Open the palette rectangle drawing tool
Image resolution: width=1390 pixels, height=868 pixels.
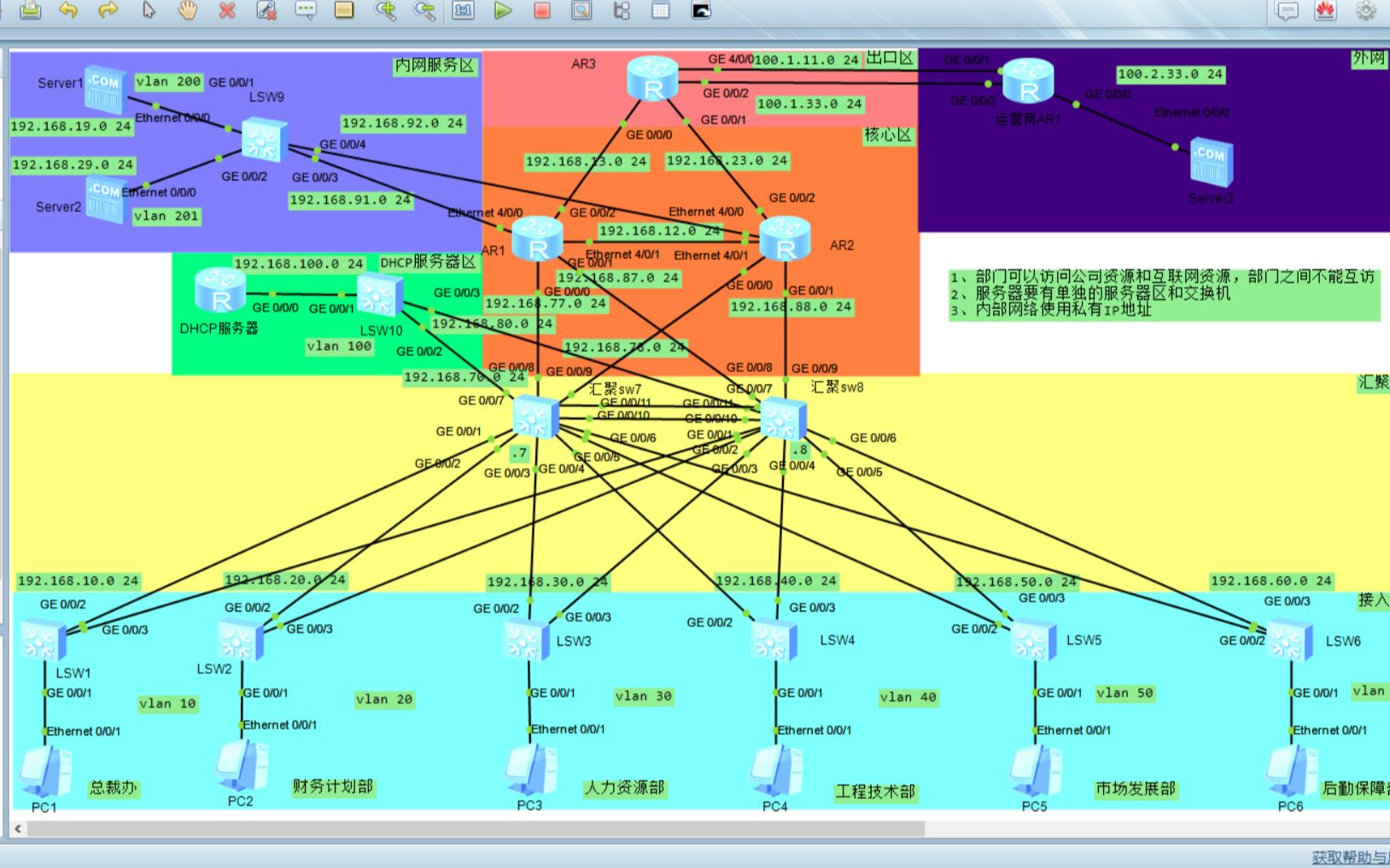pyautogui.click(x=344, y=10)
